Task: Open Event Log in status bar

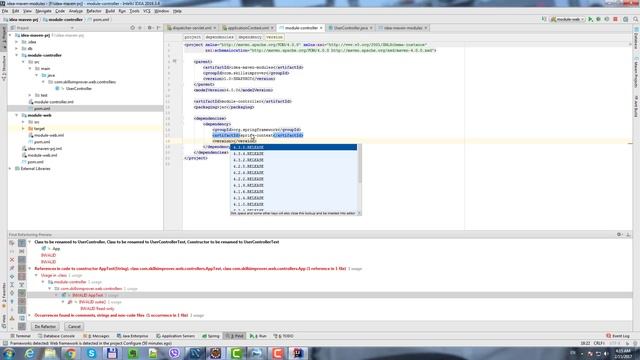Action: coord(618,336)
